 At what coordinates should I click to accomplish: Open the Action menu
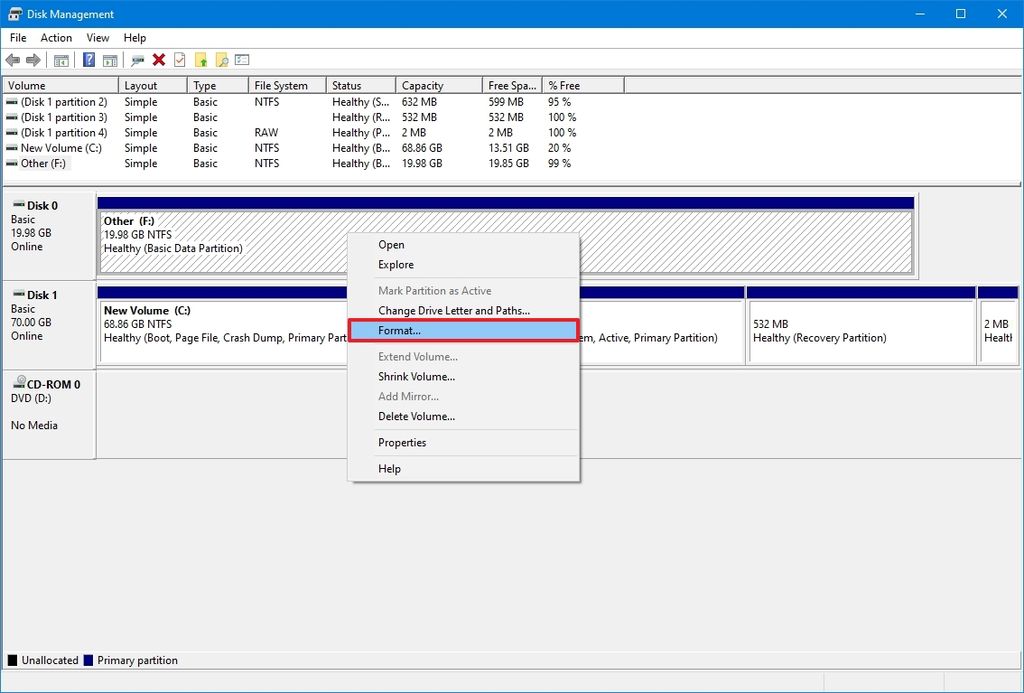(55, 37)
